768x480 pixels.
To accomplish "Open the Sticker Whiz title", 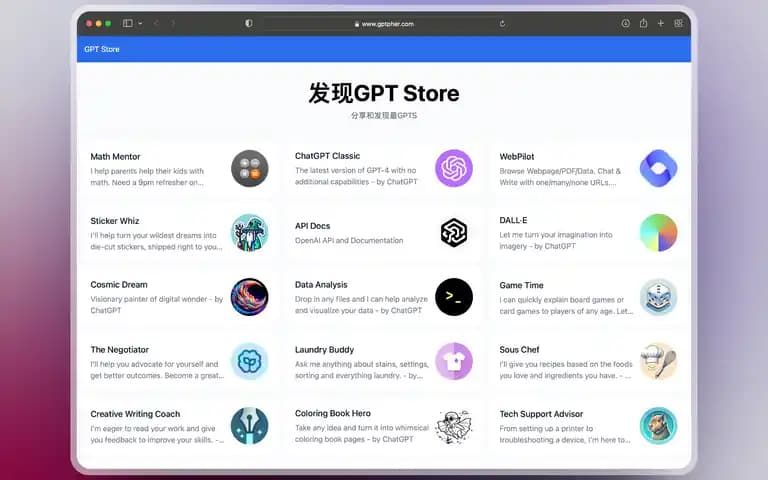I will click(115, 221).
